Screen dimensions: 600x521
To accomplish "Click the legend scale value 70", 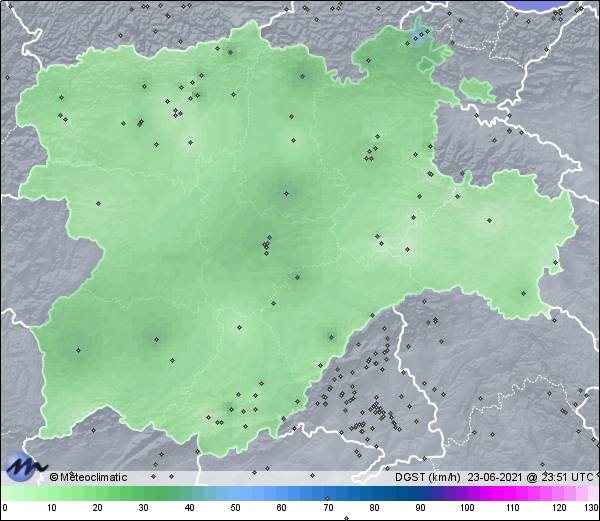I will tap(328, 508).
